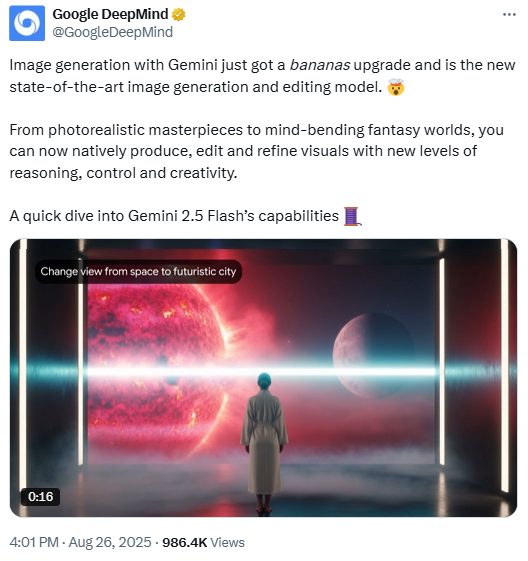This screenshot has width=528, height=561.
Task: Open the three-dot more options menu
Action: click(x=509, y=14)
